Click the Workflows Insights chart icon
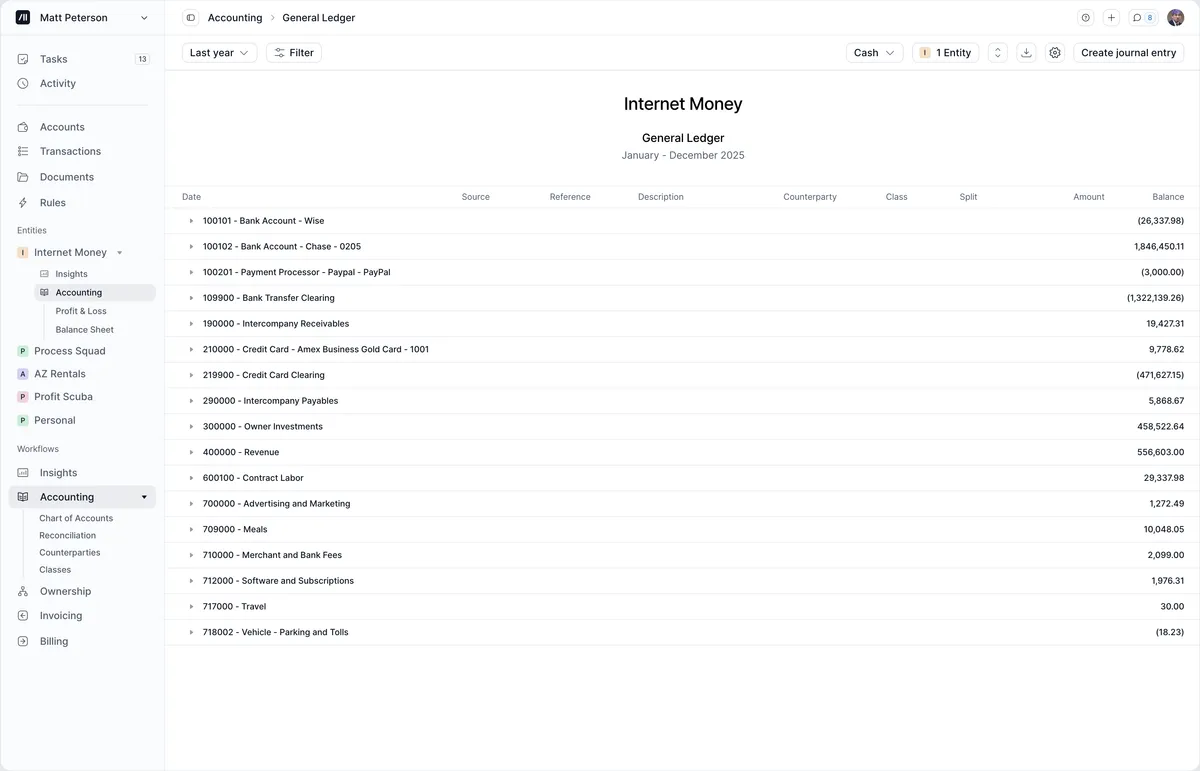This screenshot has height=771, width=1200. click(x=23, y=473)
